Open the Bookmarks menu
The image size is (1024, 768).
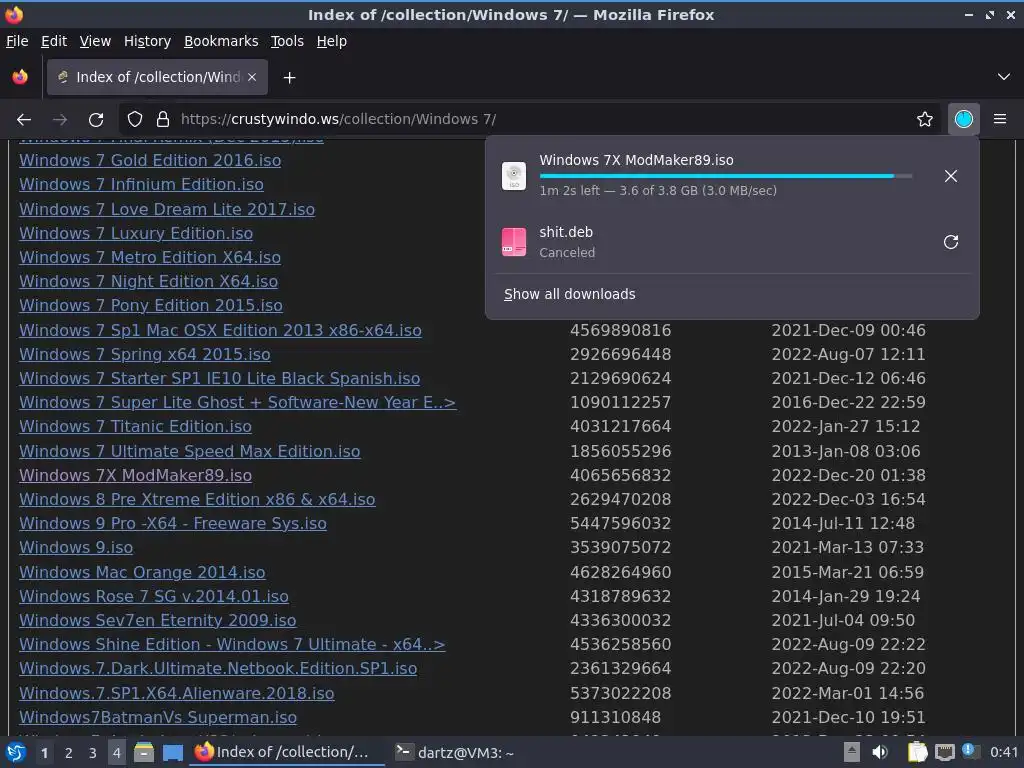point(221,41)
